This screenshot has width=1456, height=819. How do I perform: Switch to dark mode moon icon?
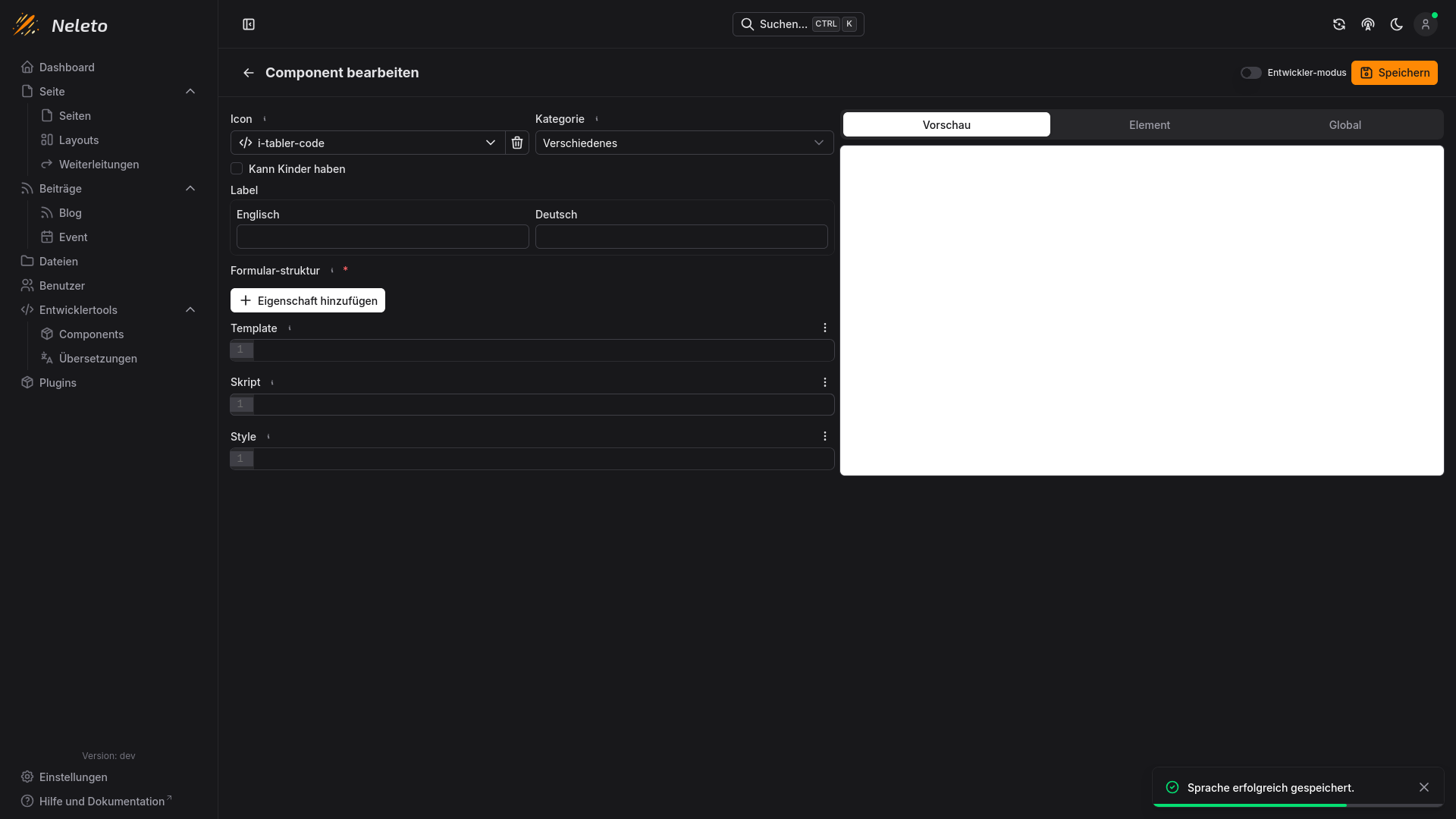[x=1396, y=24]
